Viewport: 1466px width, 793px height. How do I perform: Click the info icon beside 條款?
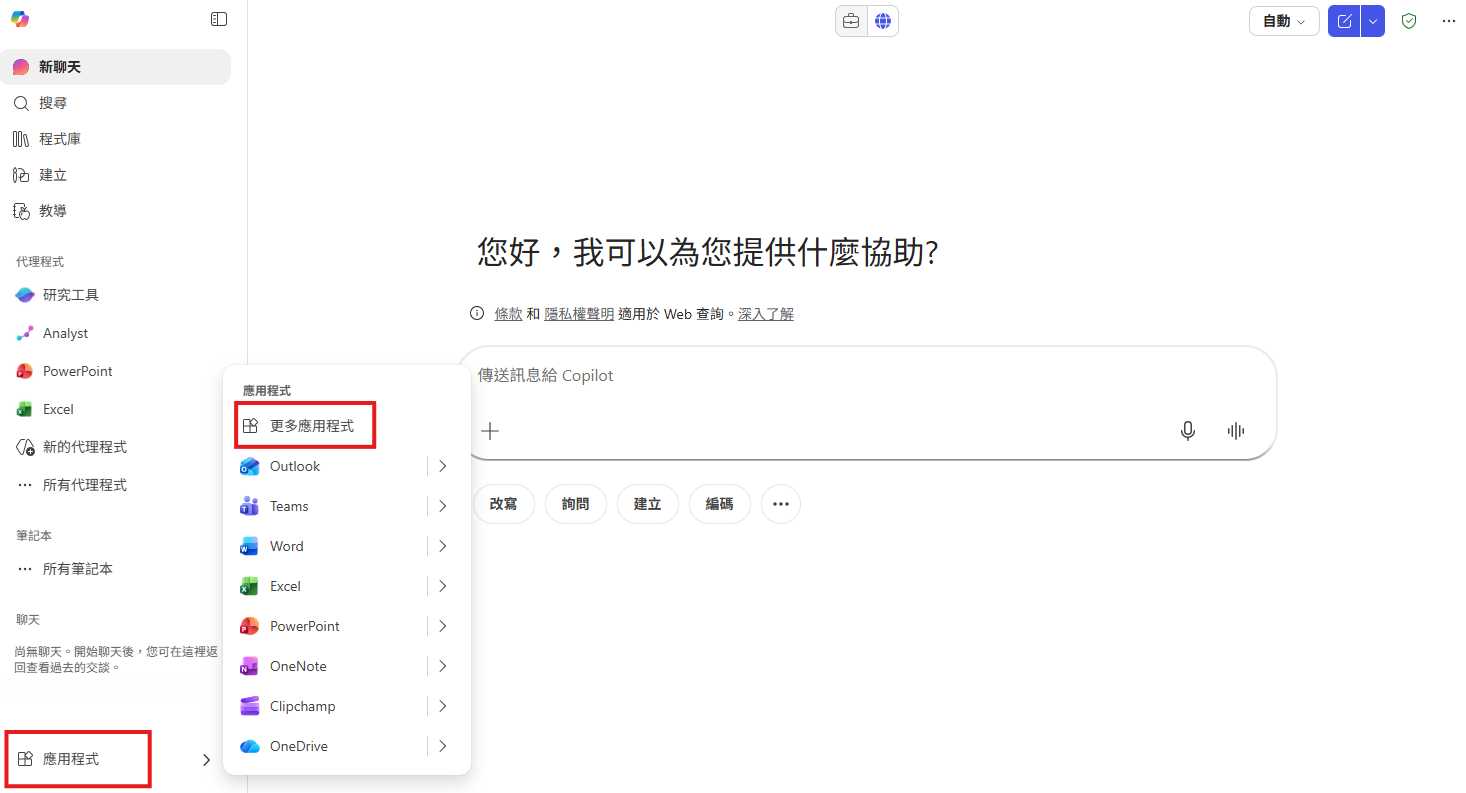(477, 313)
